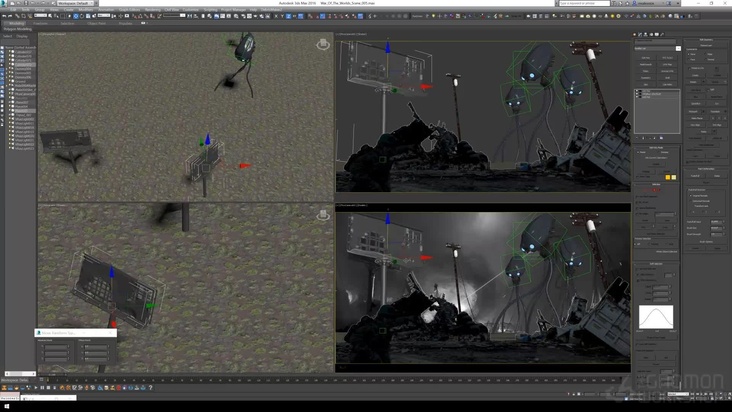This screenshot has width=732, height=412.
Task: Click Configure Modifier Sets icon below stack
Action: click(661, 138)
